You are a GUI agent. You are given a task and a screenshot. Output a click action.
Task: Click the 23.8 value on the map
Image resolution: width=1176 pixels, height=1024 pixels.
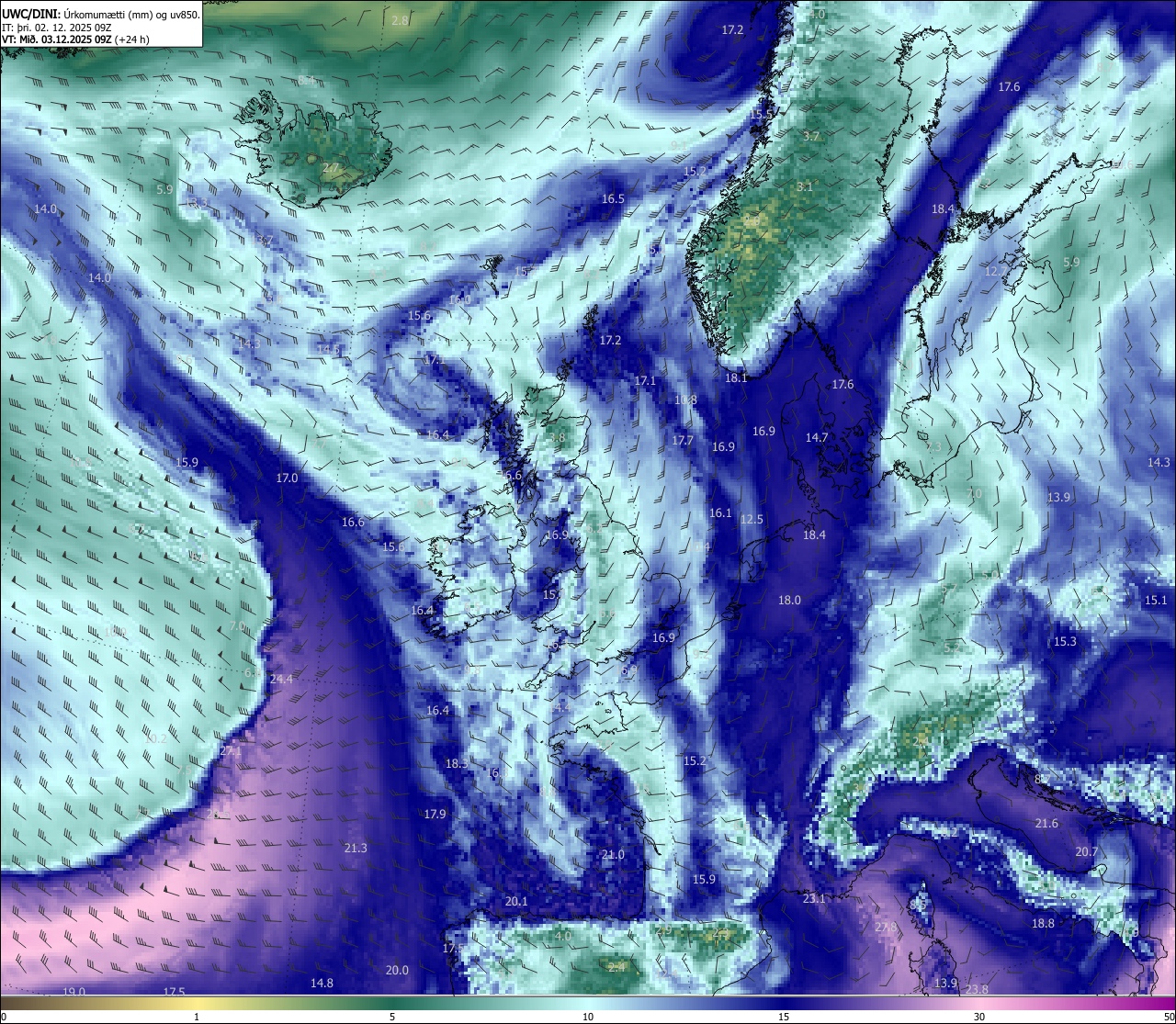(x=976, y=989)
